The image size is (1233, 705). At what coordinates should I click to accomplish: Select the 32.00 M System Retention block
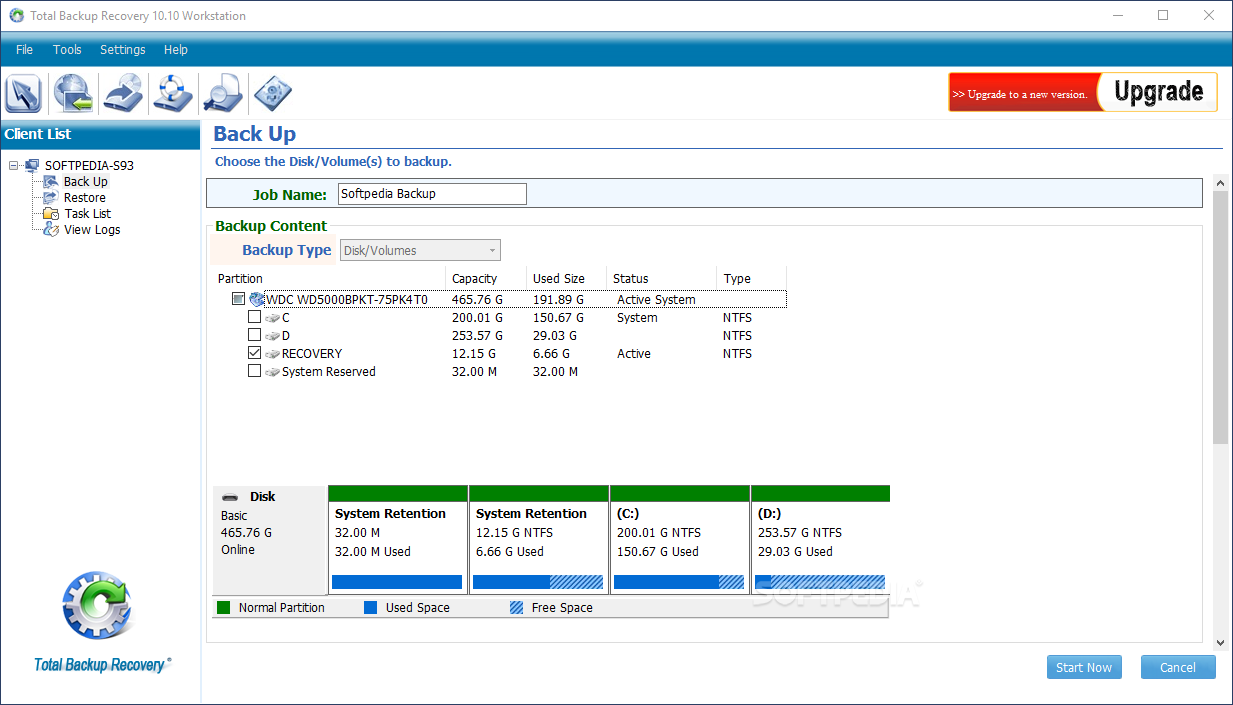coord(398,540)
